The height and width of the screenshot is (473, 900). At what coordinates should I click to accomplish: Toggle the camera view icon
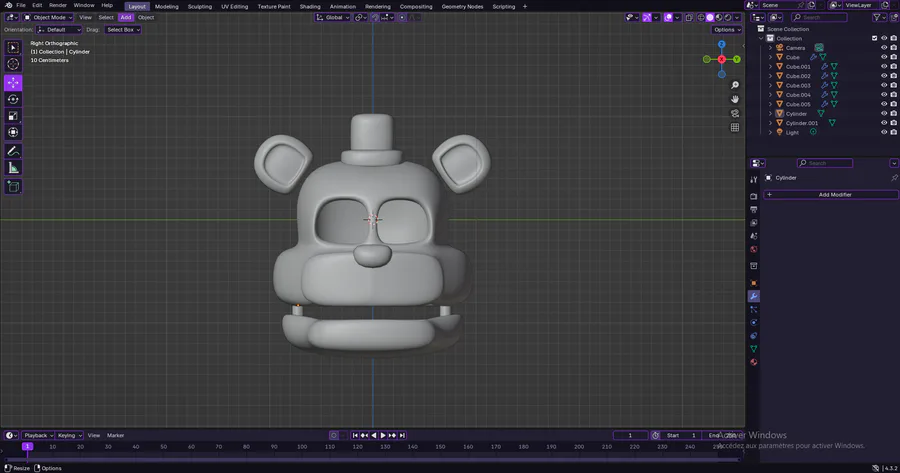pos(735,113)
